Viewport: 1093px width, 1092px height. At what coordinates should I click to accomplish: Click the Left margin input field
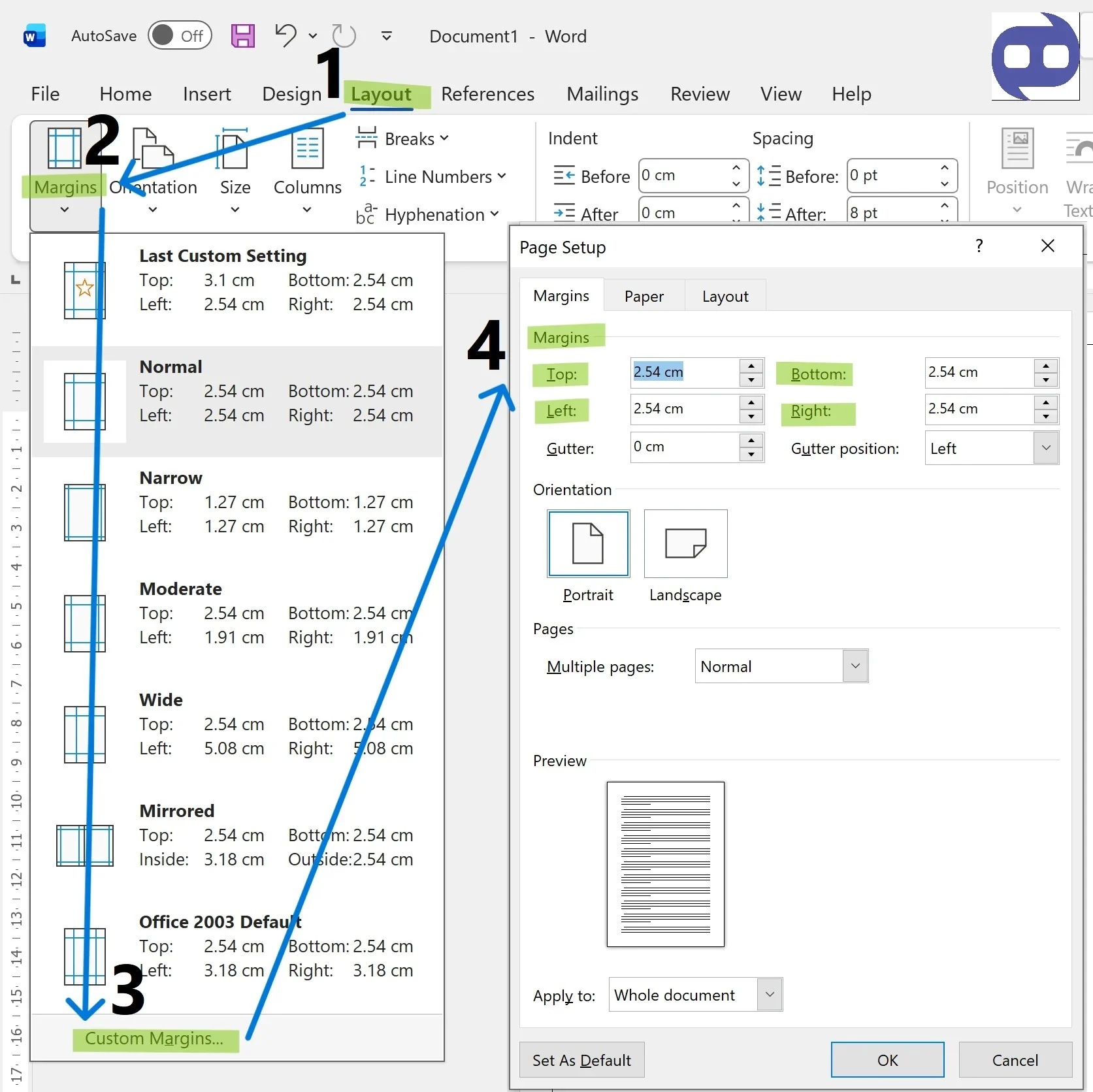coord(685,409)
